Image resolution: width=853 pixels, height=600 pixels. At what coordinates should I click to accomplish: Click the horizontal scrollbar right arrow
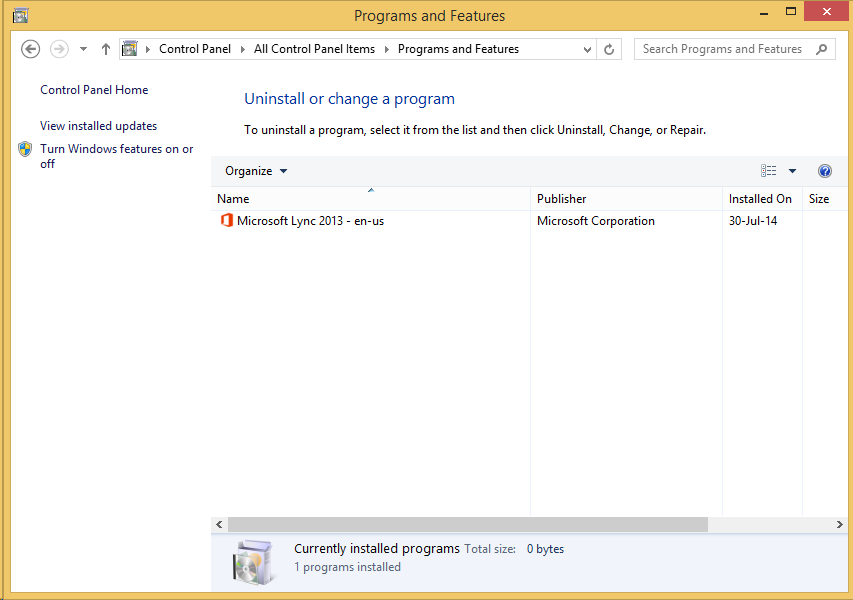pos(840,524)
